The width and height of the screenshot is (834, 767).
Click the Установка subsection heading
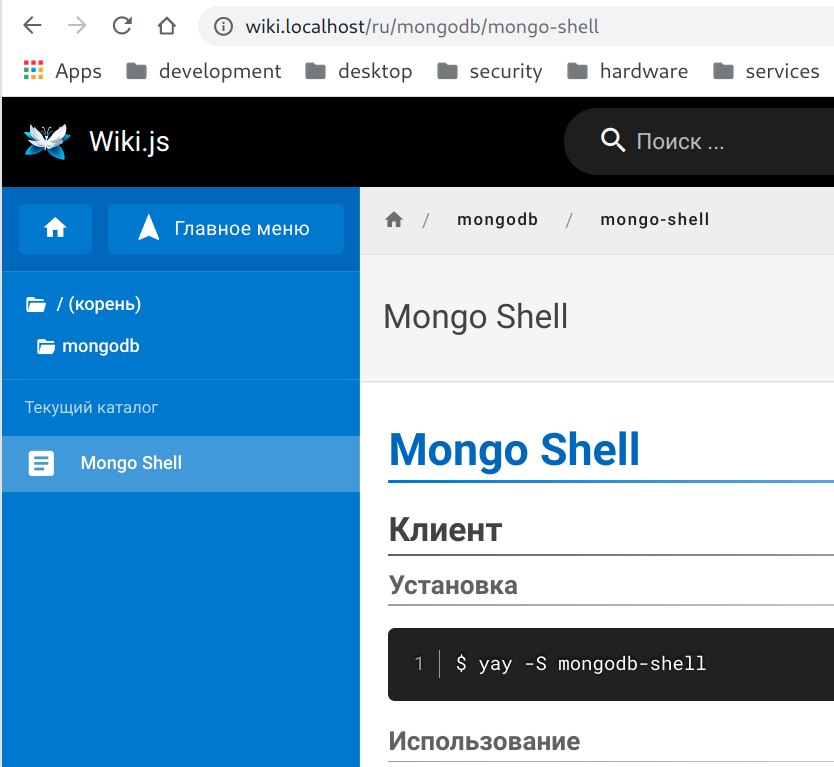pos(453,585)
